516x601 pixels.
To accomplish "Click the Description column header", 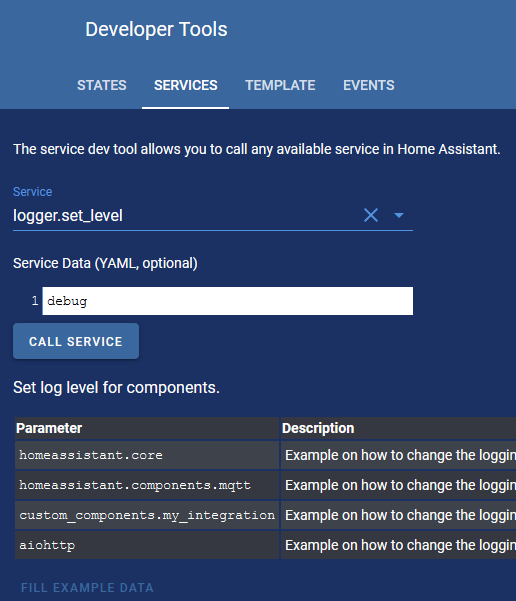I will (398, 428).
